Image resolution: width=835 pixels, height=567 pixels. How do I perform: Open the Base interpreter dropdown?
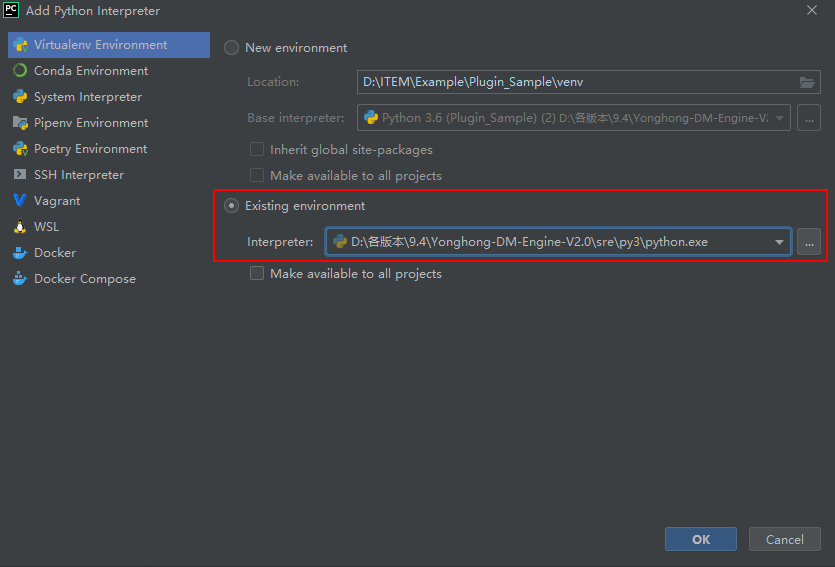click(779, 117)
